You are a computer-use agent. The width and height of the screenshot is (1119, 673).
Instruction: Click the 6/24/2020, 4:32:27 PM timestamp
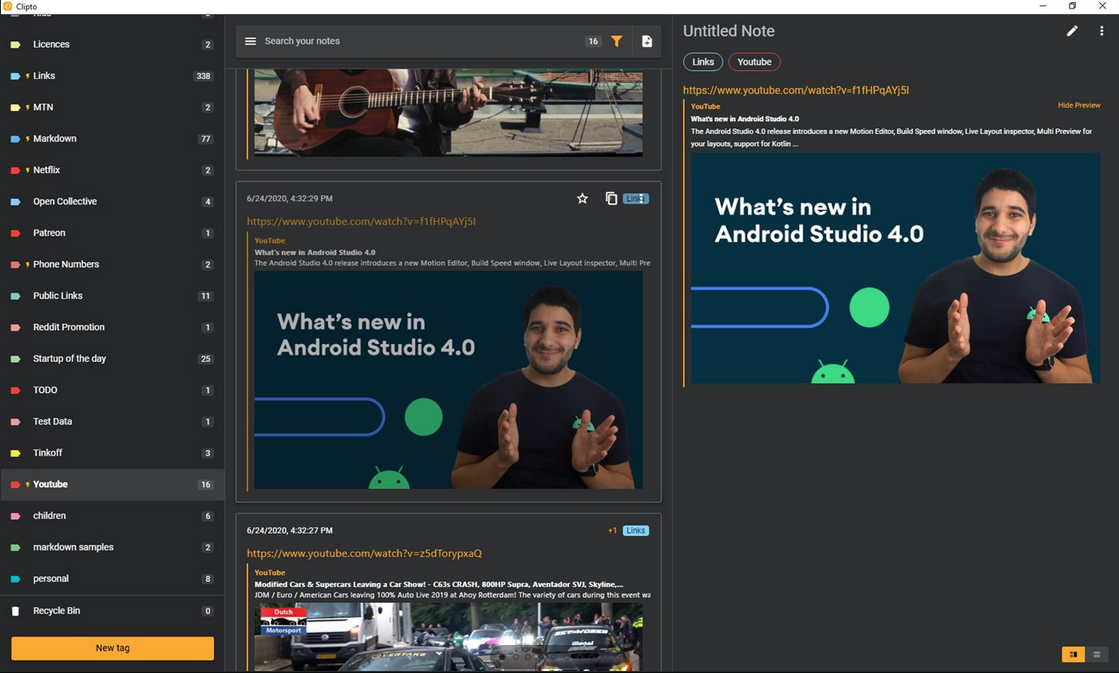(x=290, y=530)
